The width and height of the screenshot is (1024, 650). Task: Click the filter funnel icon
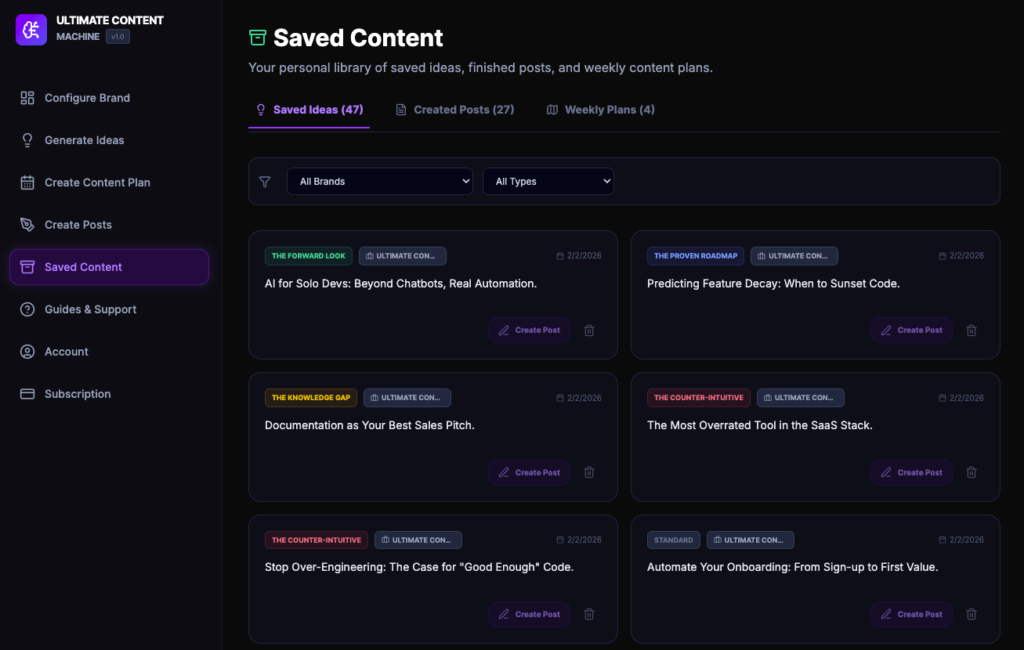pyautogui.click(x=265, y=182)
